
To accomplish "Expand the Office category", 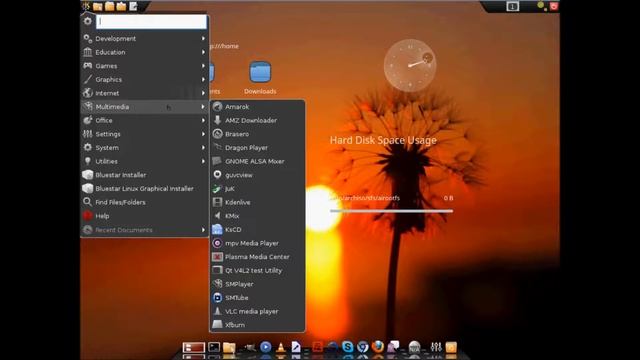I will (144, 120).
